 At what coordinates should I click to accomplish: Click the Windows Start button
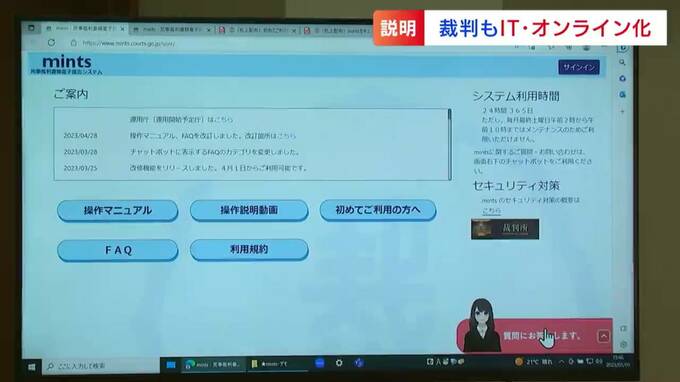tap(32, 367)
